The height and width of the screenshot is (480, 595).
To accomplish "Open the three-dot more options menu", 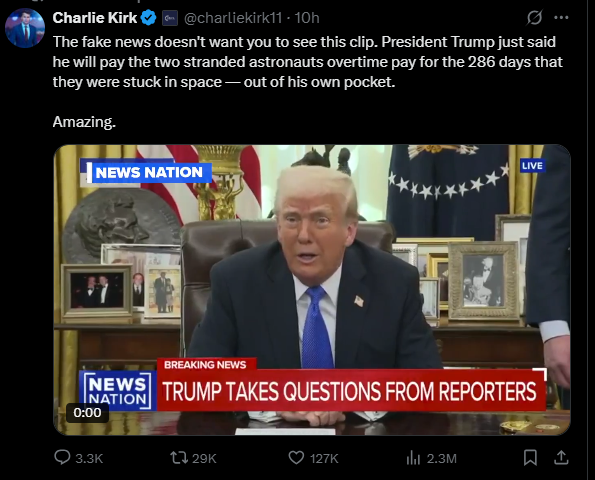I will pyautogui.click(x=561, y=17).
